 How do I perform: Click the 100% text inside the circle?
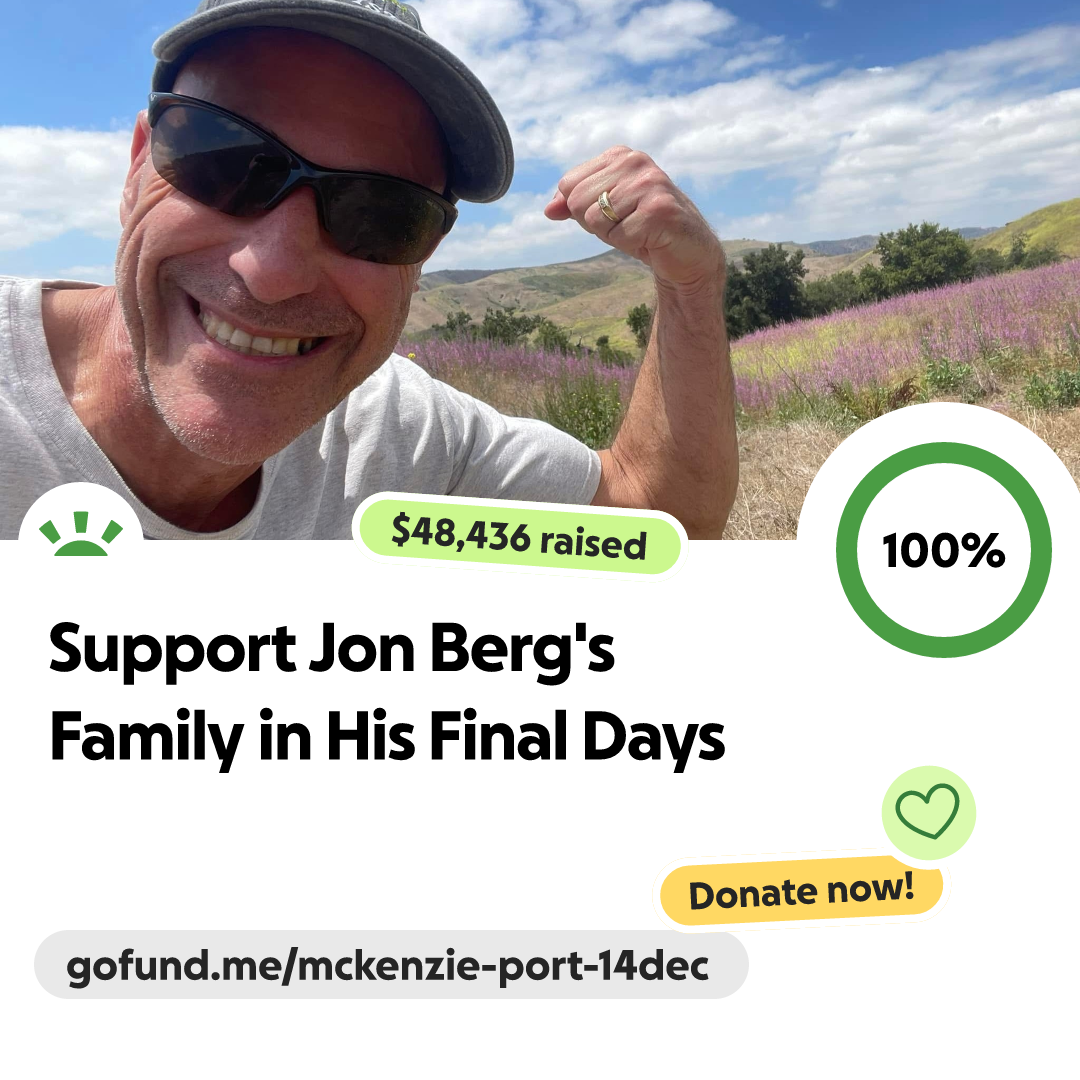point(943,550)
